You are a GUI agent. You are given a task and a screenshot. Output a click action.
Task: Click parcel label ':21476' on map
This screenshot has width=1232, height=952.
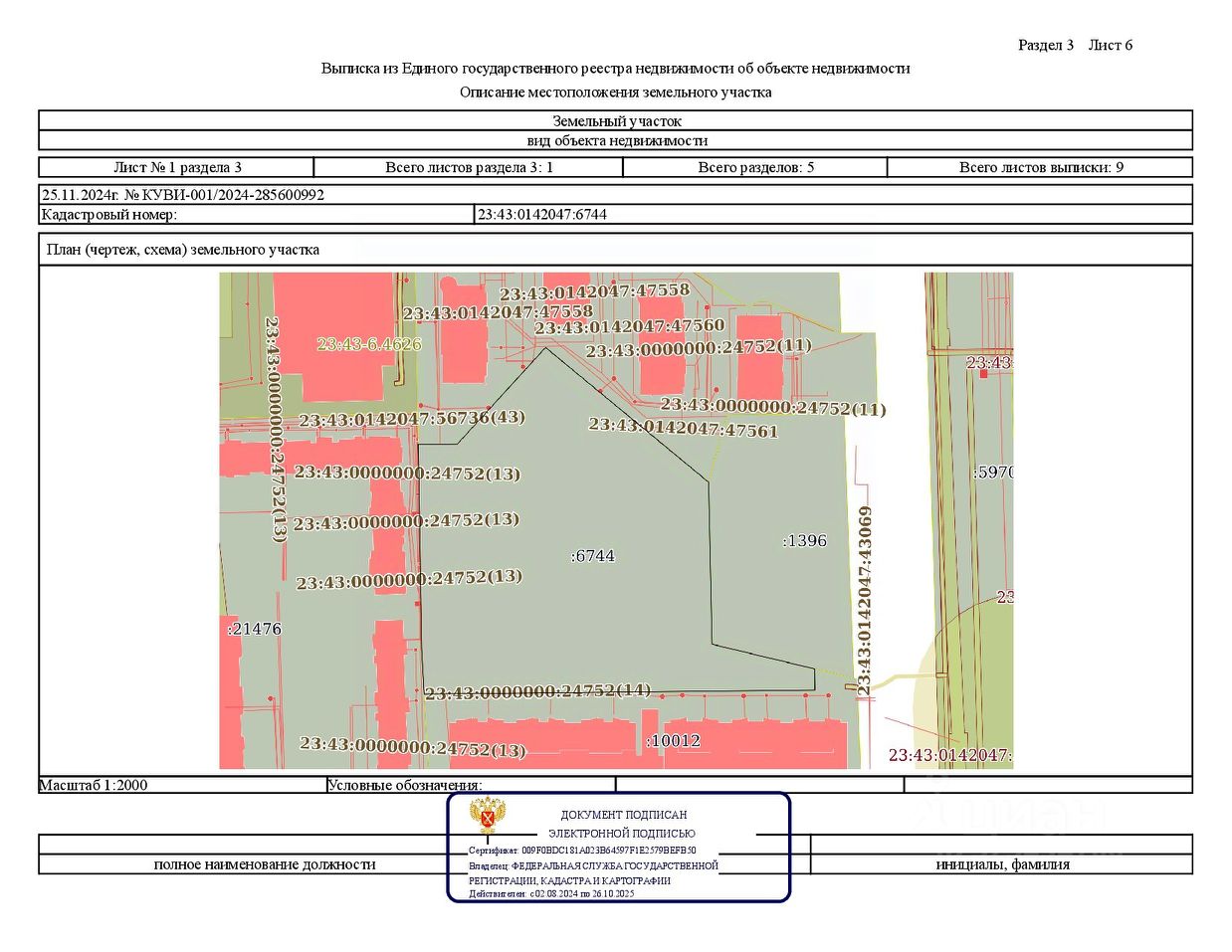[255, 629]
